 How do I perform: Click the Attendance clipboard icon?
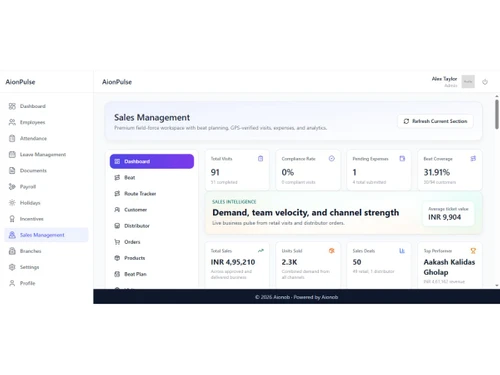(12, 138)
